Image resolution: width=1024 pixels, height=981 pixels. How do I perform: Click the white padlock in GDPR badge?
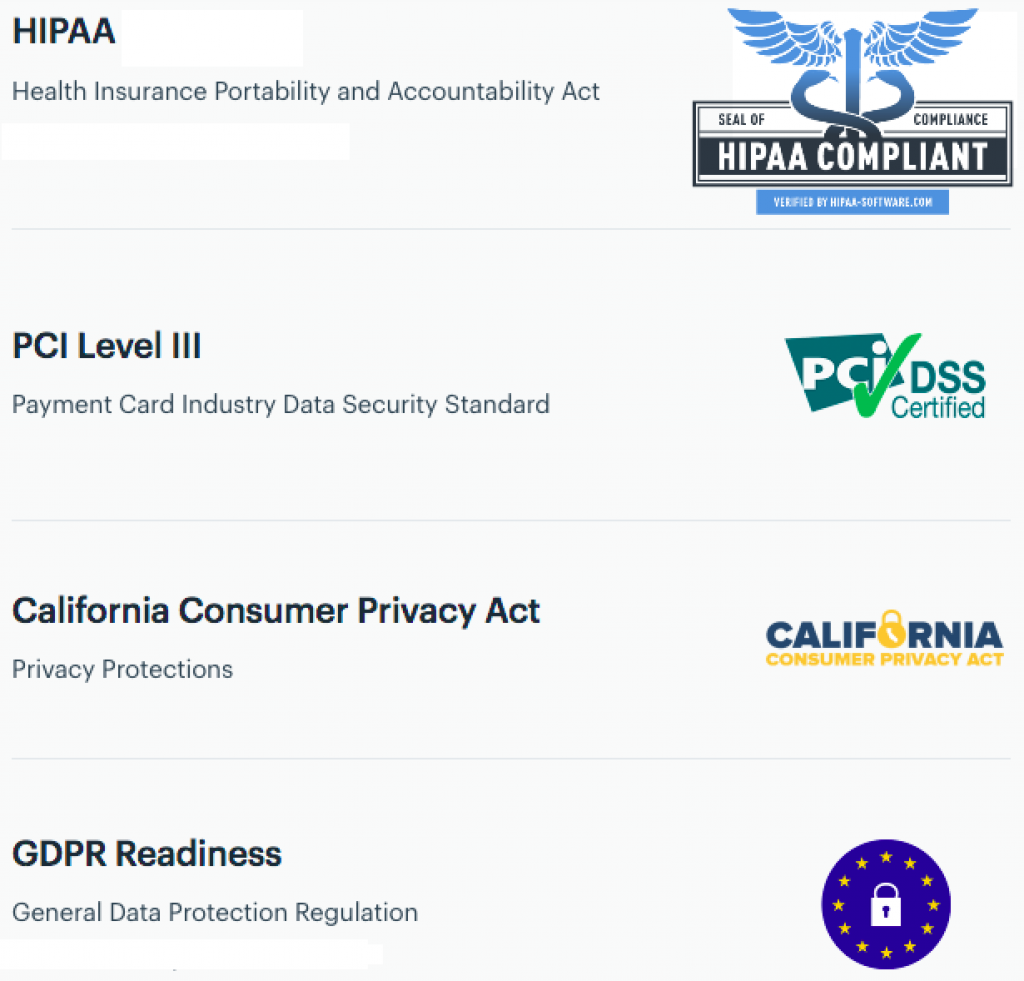(x=886, y=905)
